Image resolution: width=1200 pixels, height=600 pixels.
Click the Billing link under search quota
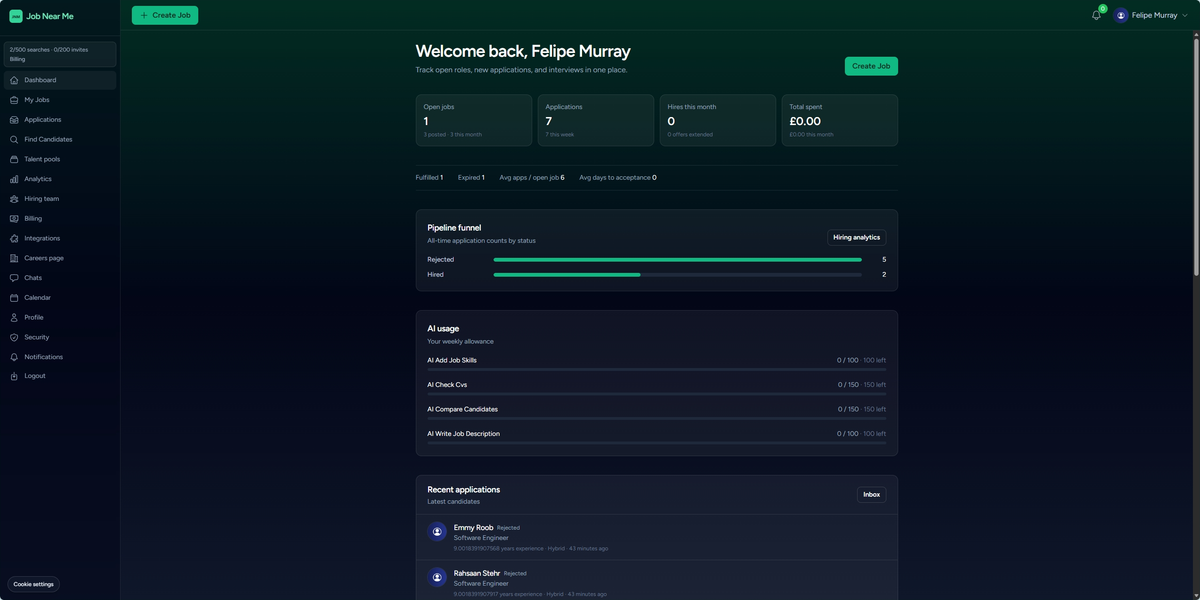tap(17, 59)
